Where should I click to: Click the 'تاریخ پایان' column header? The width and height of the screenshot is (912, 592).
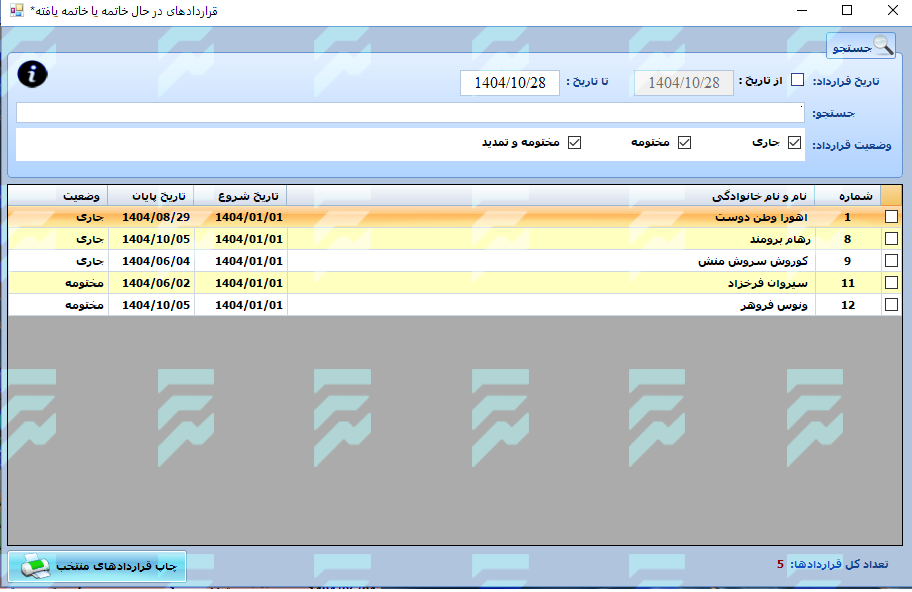pos(150,195)
